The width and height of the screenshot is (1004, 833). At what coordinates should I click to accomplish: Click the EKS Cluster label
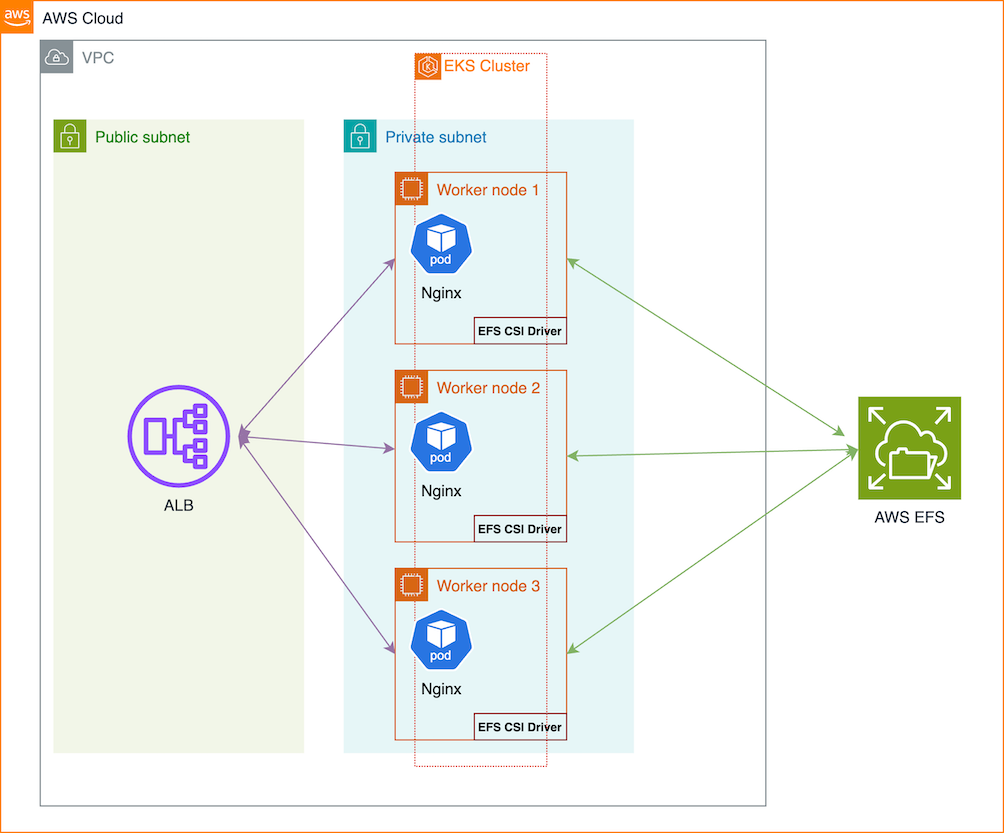pos(487,66)
